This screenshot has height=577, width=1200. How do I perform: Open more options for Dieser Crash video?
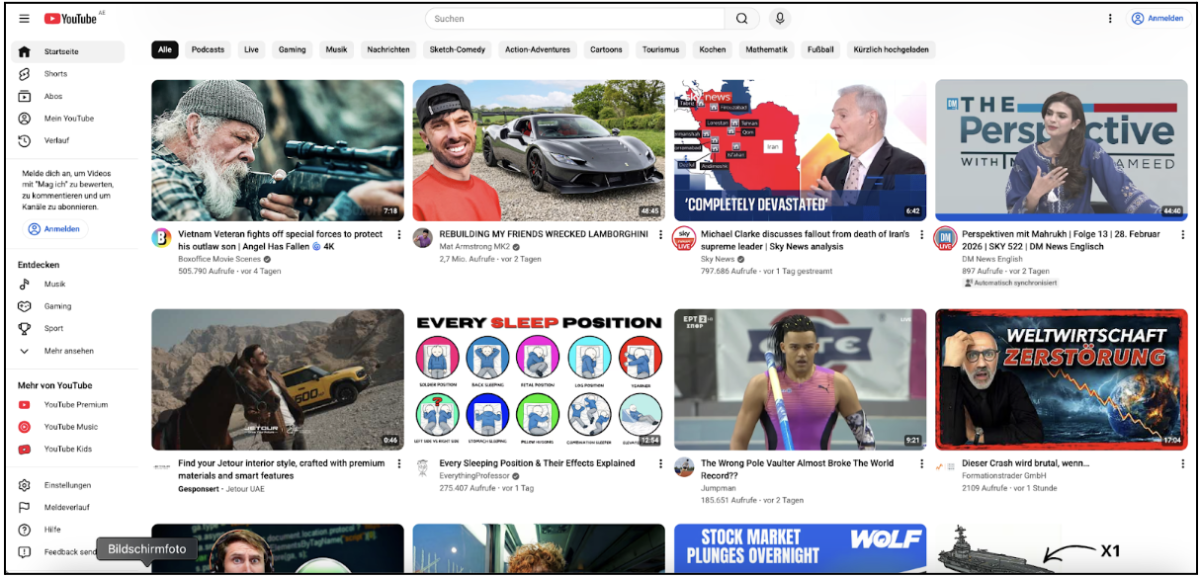(1182, 464)
